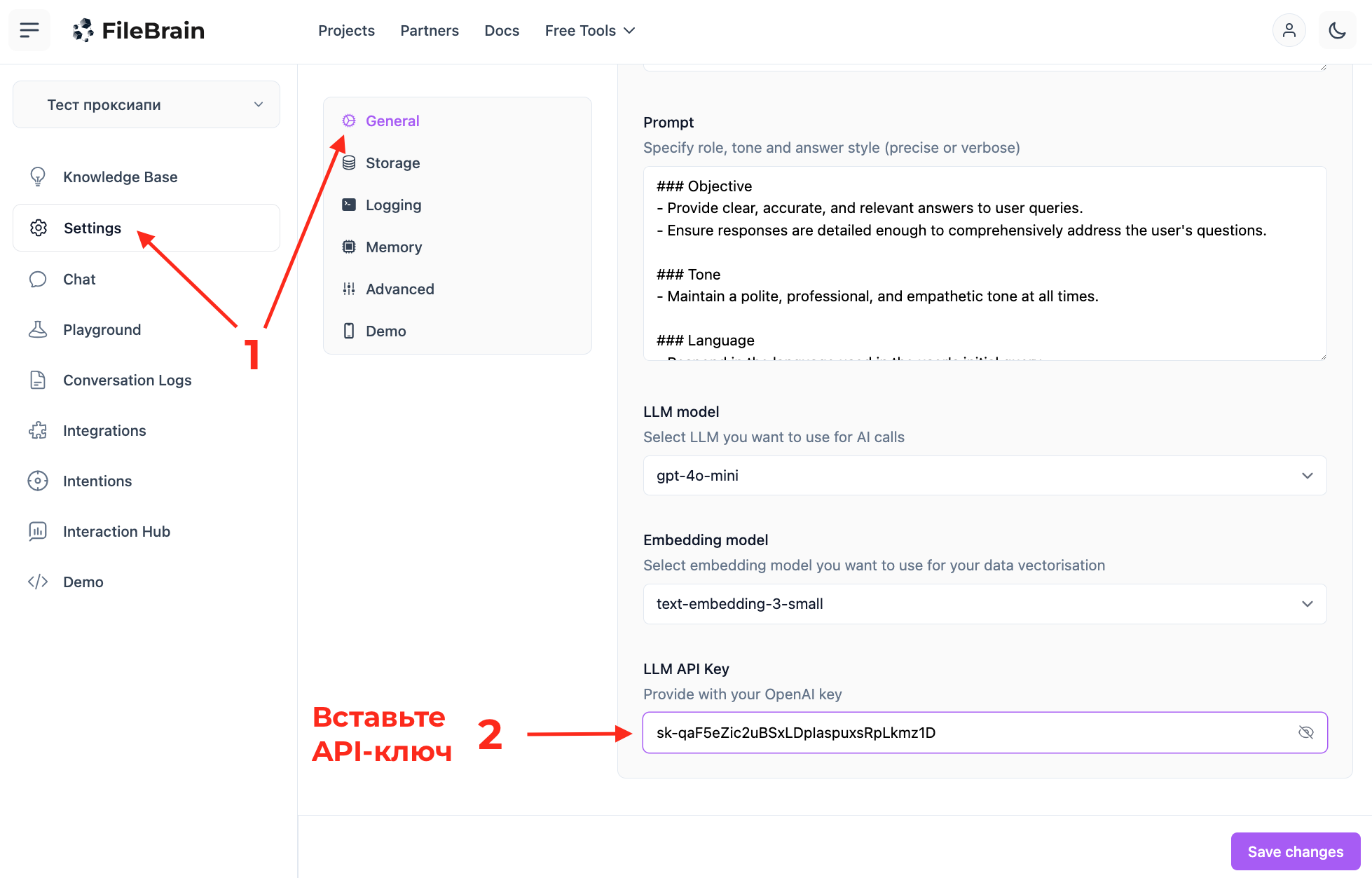Click into the LLM API Key field

pos(967,732)
